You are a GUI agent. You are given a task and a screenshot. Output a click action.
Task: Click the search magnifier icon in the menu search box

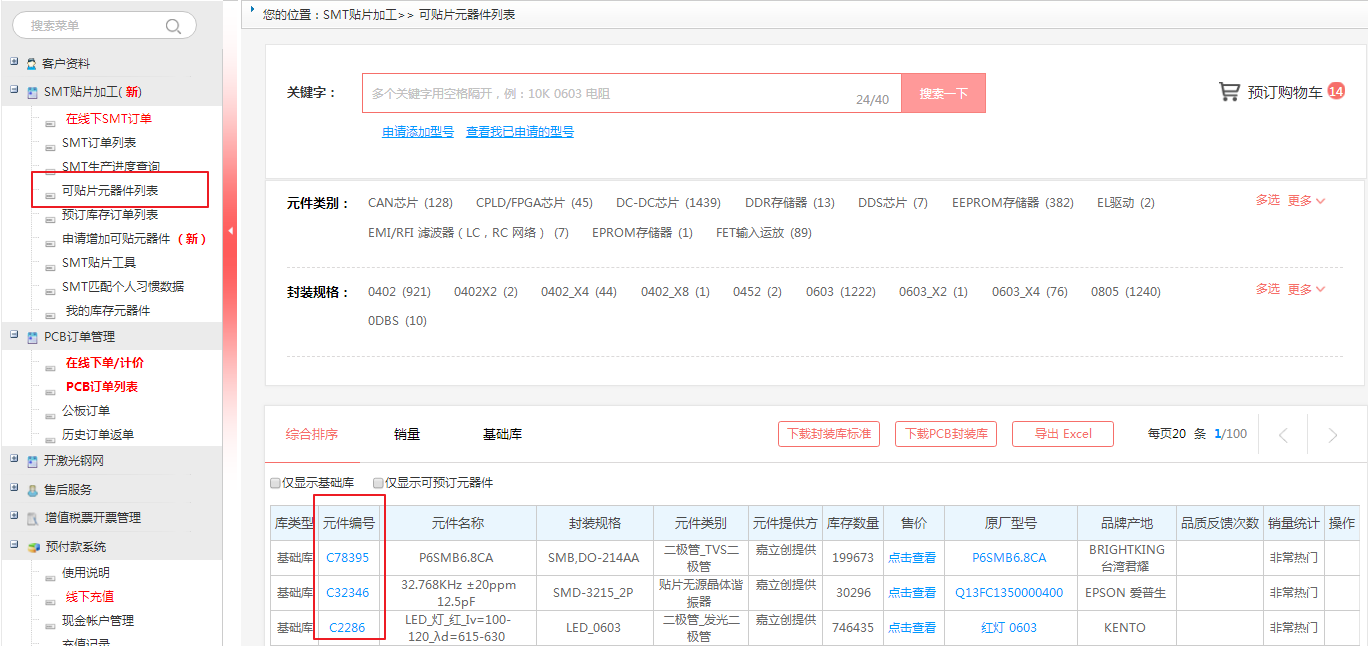tap(174, 26)
